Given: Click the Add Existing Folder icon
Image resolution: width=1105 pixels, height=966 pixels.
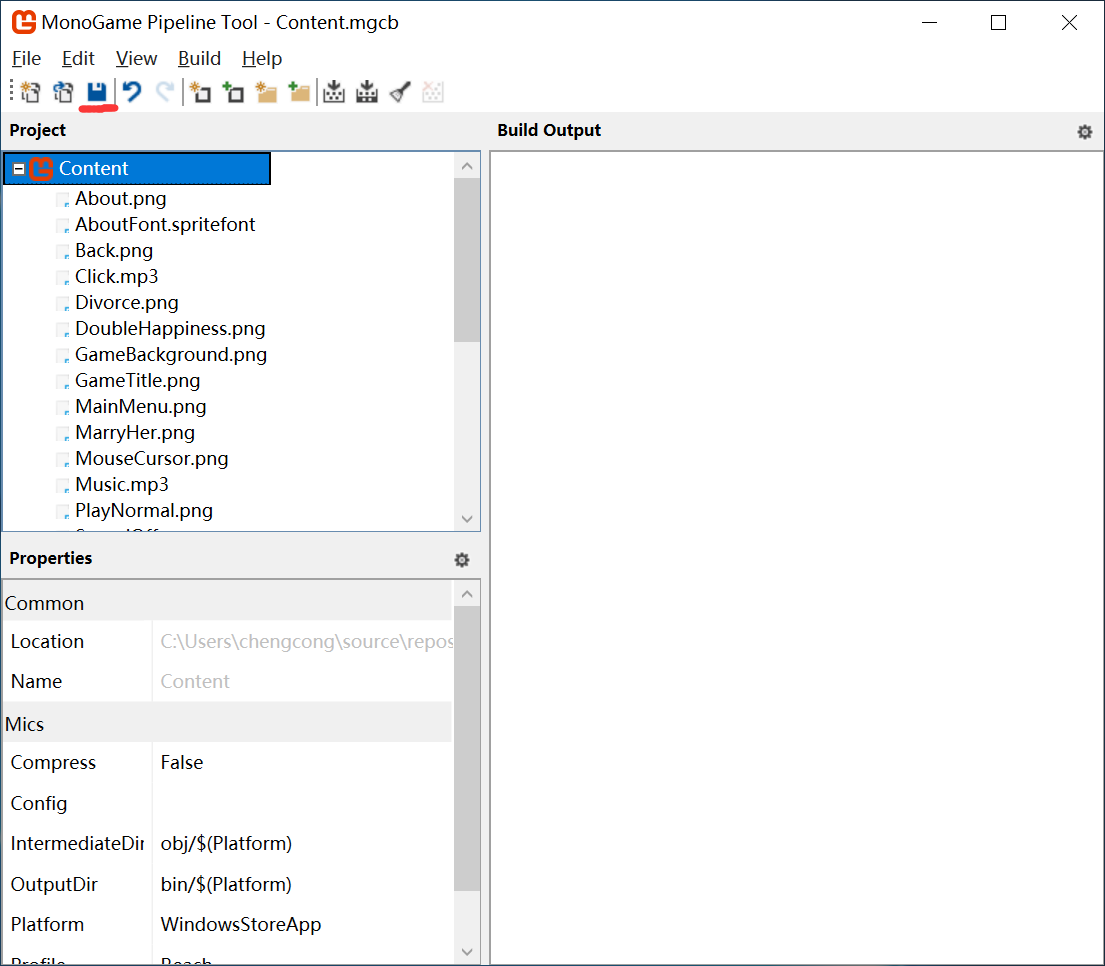Looking at the screenshot, I should [299, 93].
